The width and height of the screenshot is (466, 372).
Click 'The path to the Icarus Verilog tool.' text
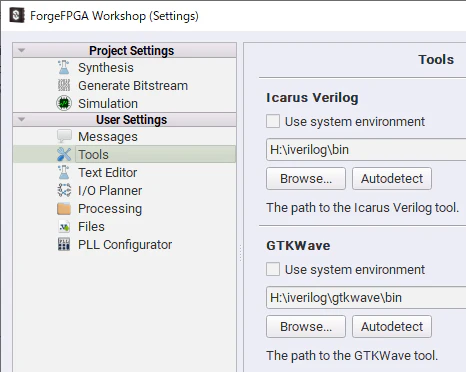(362, 208)
